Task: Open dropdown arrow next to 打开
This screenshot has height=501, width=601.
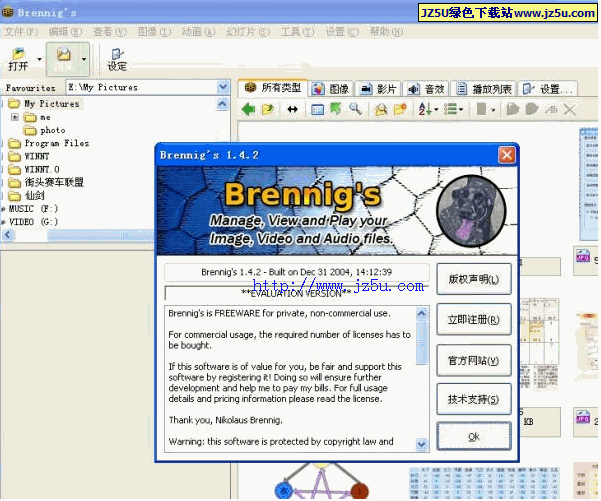Action: (x=39, y=59)
